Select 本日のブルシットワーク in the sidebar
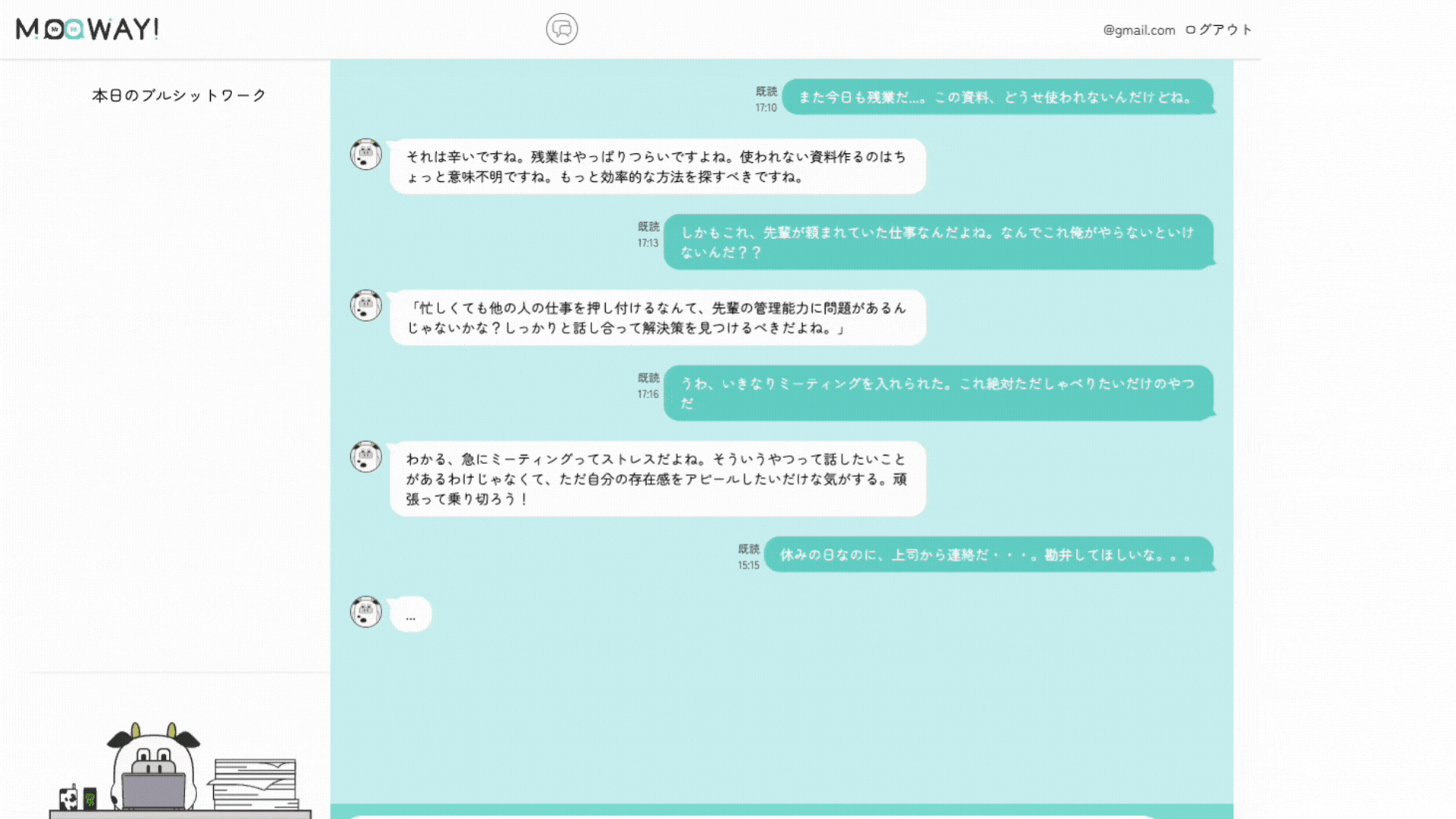Screen dimensions: 1456x819 179,96
